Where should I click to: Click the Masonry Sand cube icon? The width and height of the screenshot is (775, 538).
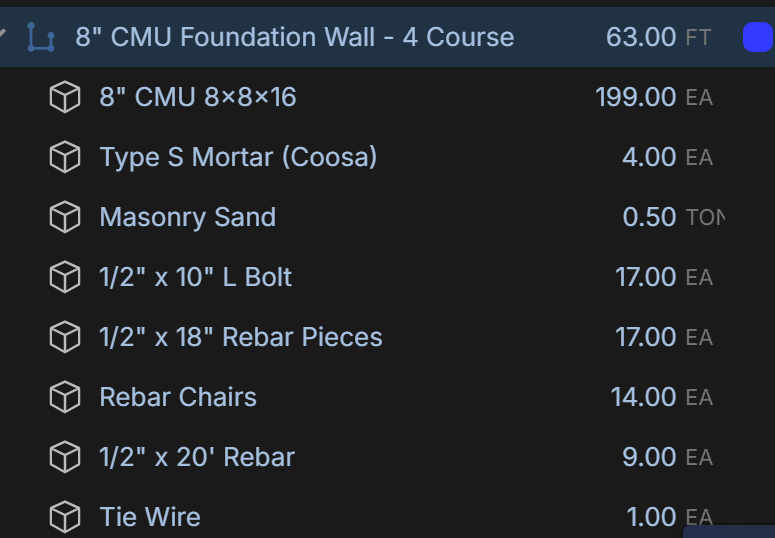(65, 217)
